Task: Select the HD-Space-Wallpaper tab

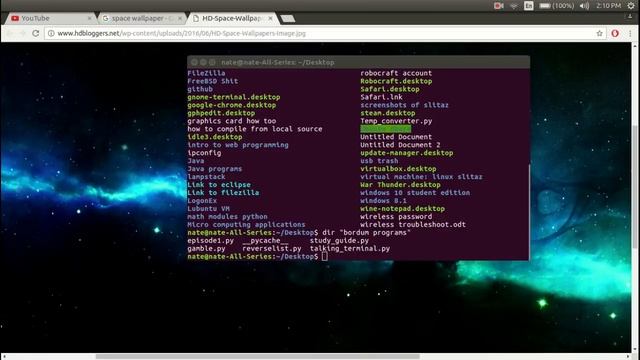Action: click(x=232, y=18)
